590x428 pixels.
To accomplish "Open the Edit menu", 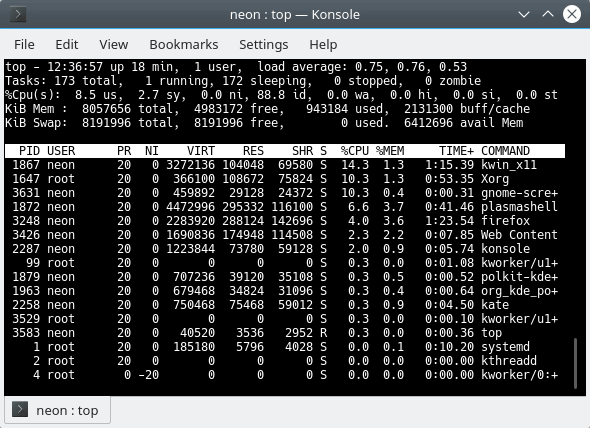I will [67, 44].
